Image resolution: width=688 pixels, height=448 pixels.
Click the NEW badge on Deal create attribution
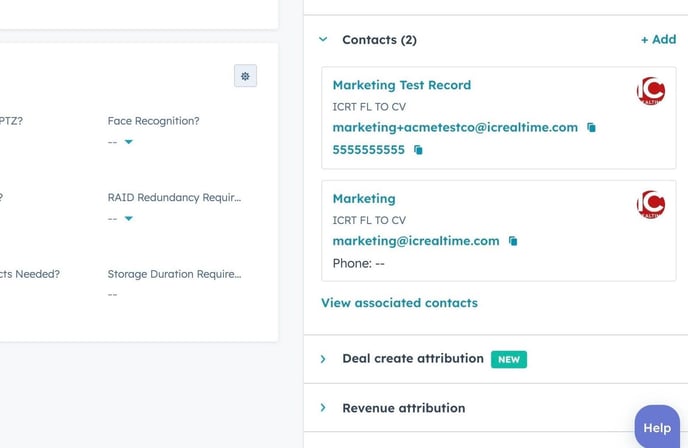[x=509, y=359]
